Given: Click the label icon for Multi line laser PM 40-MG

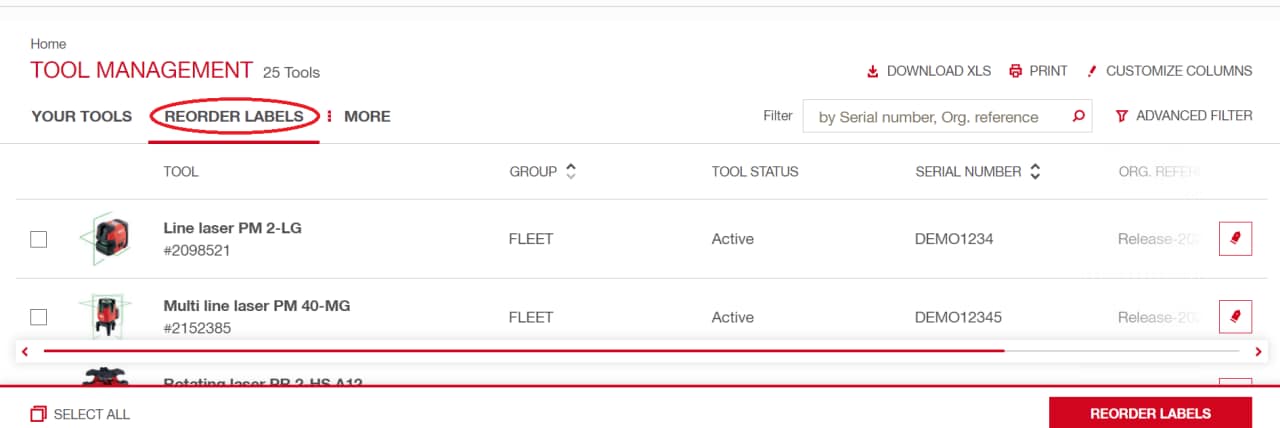Looking at the screenshot, I should coord(1235,317).
